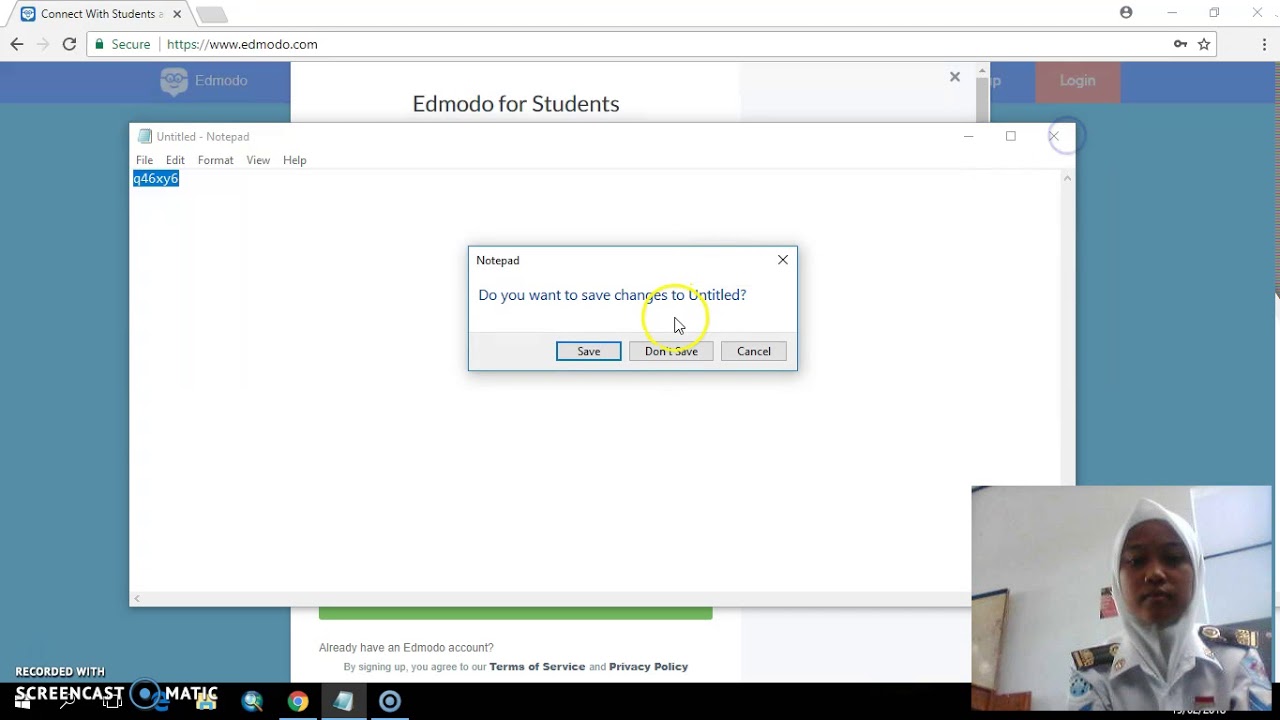Open the Screencast-O-Matic recorder taskbar icon
This screenshot has height=720, width=1280.
(x=390, y=702)
